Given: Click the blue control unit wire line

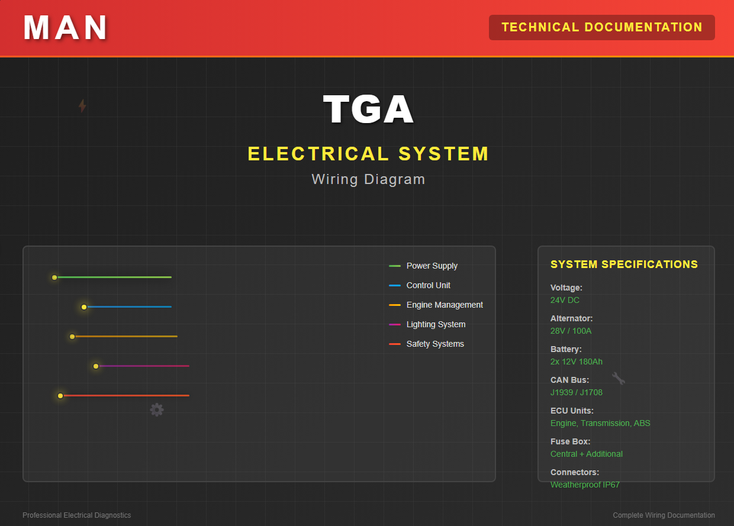Looking at the screenshot, I should (x=130, y=307).
